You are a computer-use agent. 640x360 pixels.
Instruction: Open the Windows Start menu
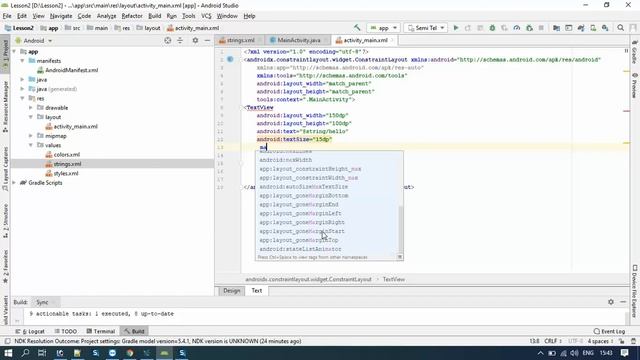[x=8, y=353]
